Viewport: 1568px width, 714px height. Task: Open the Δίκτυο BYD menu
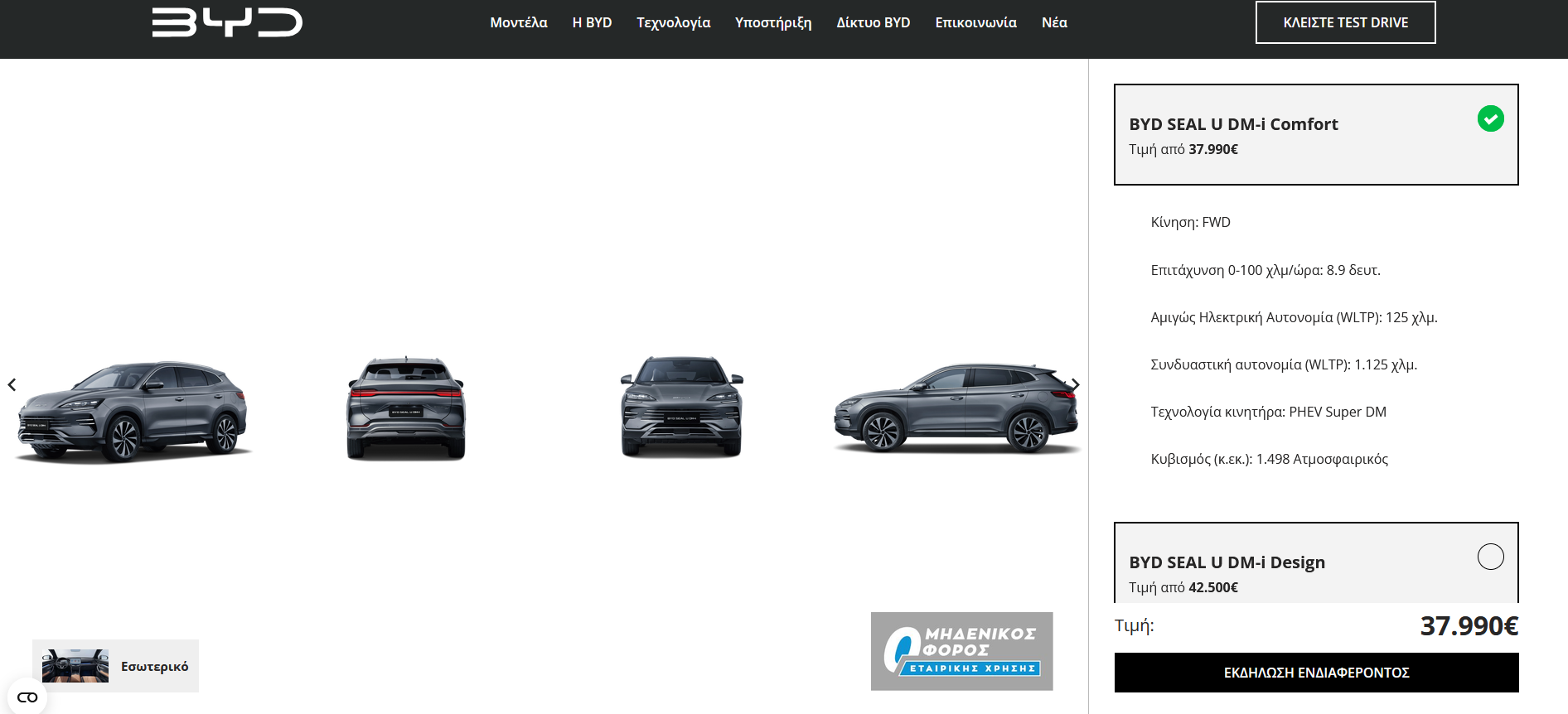874,22
